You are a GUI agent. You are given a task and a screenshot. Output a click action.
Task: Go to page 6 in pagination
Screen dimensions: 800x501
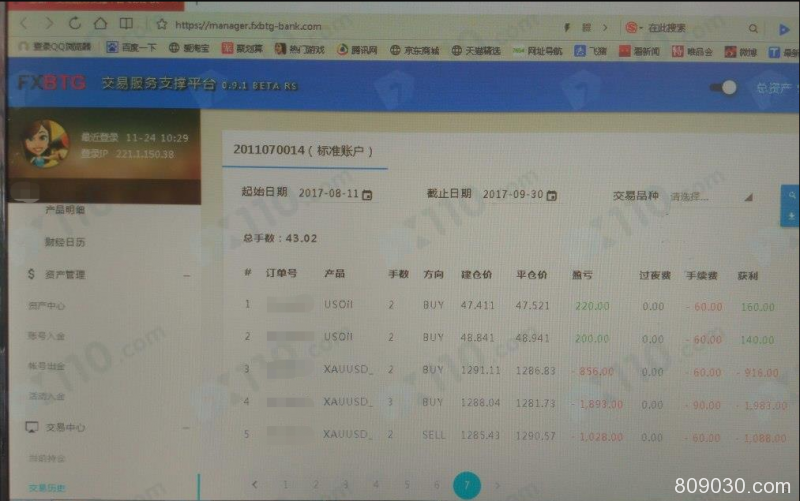437,485
